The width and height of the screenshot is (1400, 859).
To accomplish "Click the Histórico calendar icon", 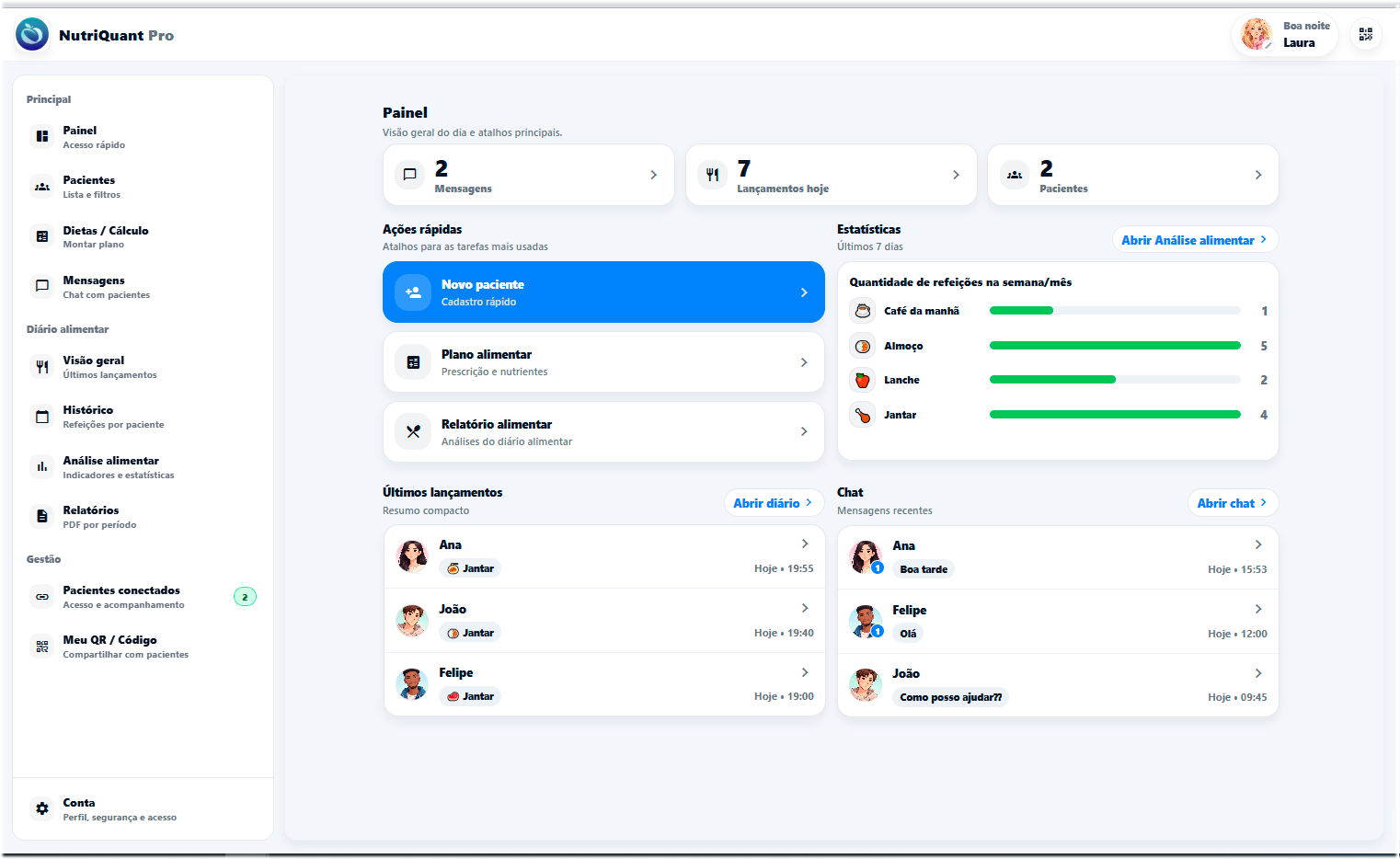I will (x=42, y=417).
